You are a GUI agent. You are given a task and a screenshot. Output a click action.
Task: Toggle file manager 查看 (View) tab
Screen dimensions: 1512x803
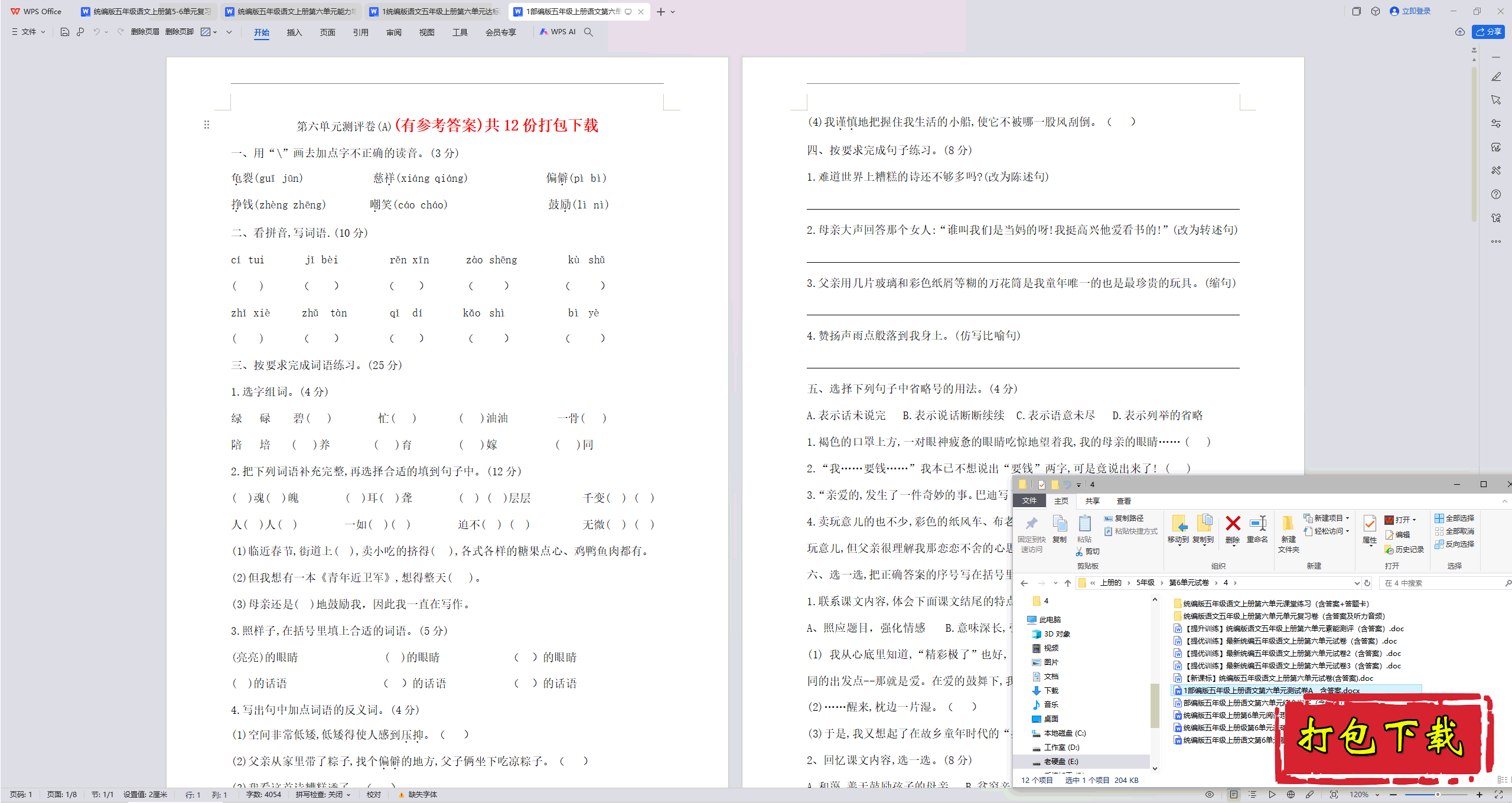(x=1120, y=501)
